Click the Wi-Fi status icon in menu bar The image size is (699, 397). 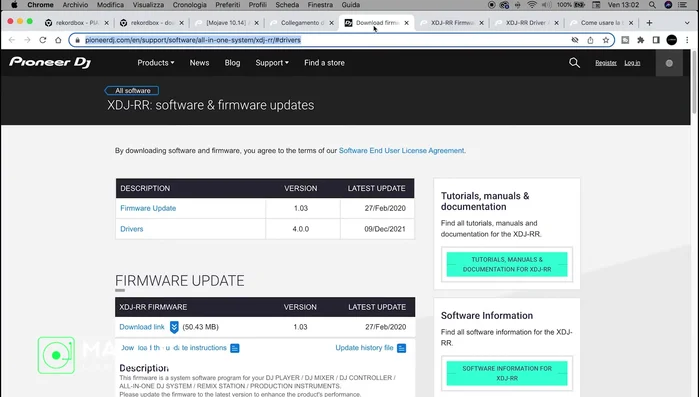(532, 5)
